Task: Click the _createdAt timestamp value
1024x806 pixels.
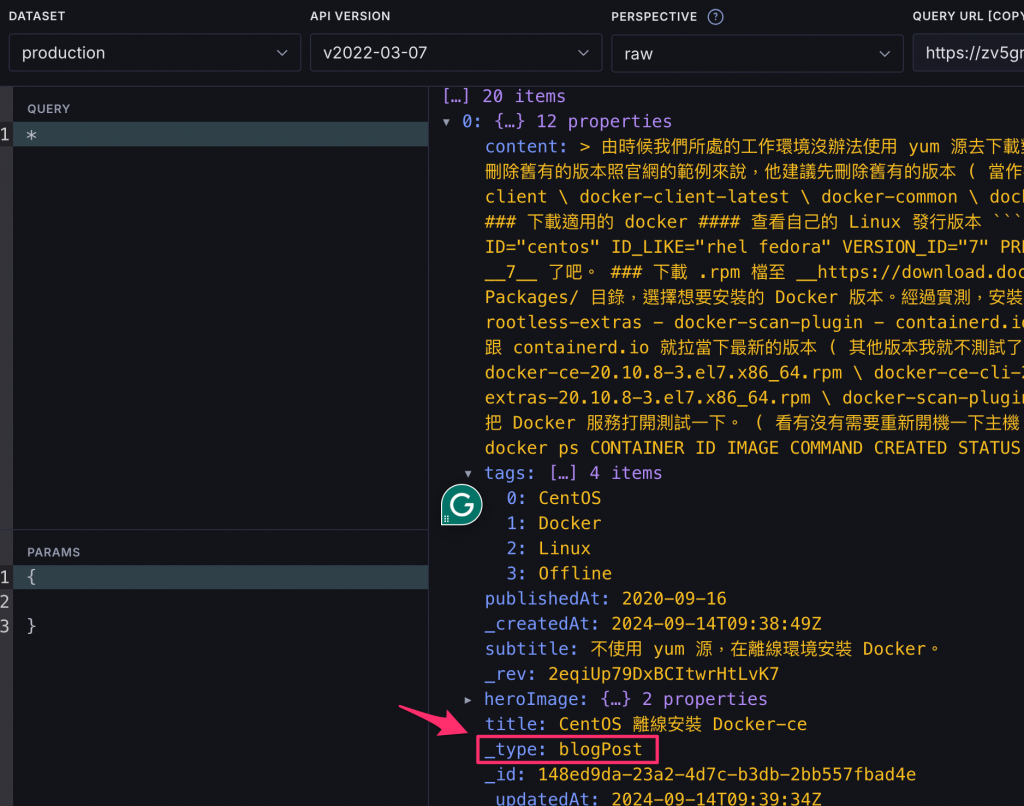Action: (x=716, y=624)
